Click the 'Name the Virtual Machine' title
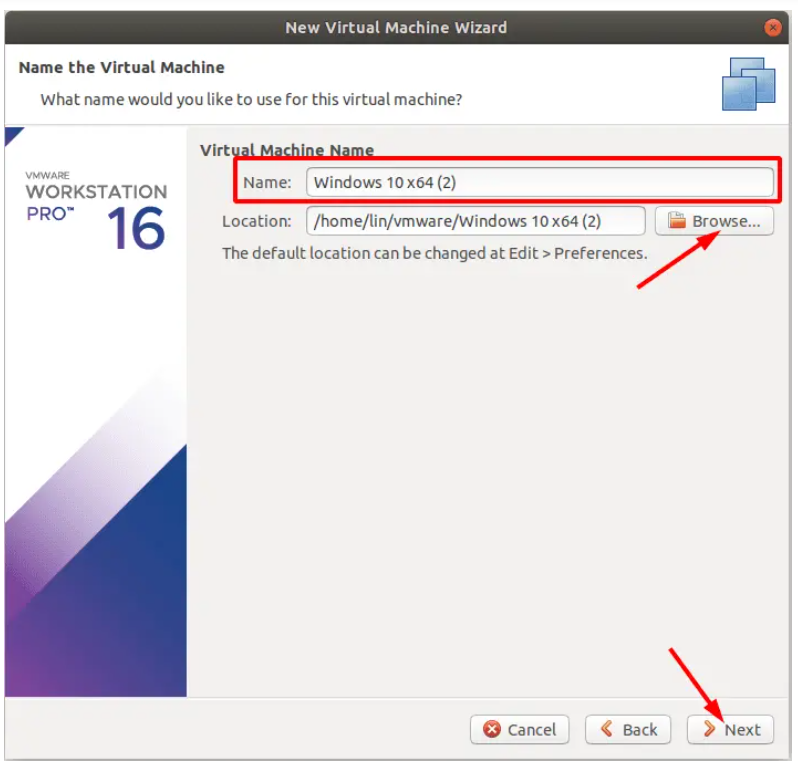Screen dimensions: 798x764 (122, 67)
